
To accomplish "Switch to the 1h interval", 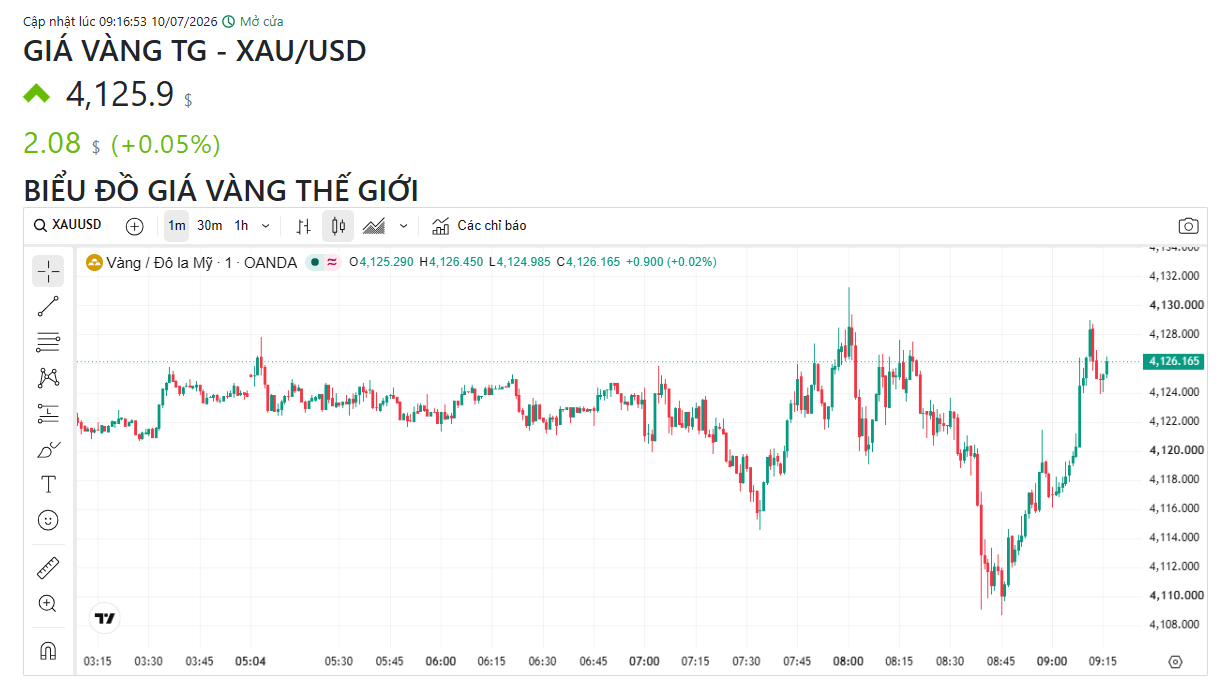I will 242,226.
